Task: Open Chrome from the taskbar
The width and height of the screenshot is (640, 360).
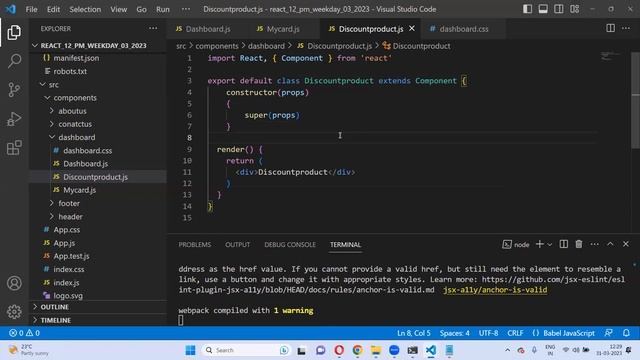Action: tap(358, 350)
